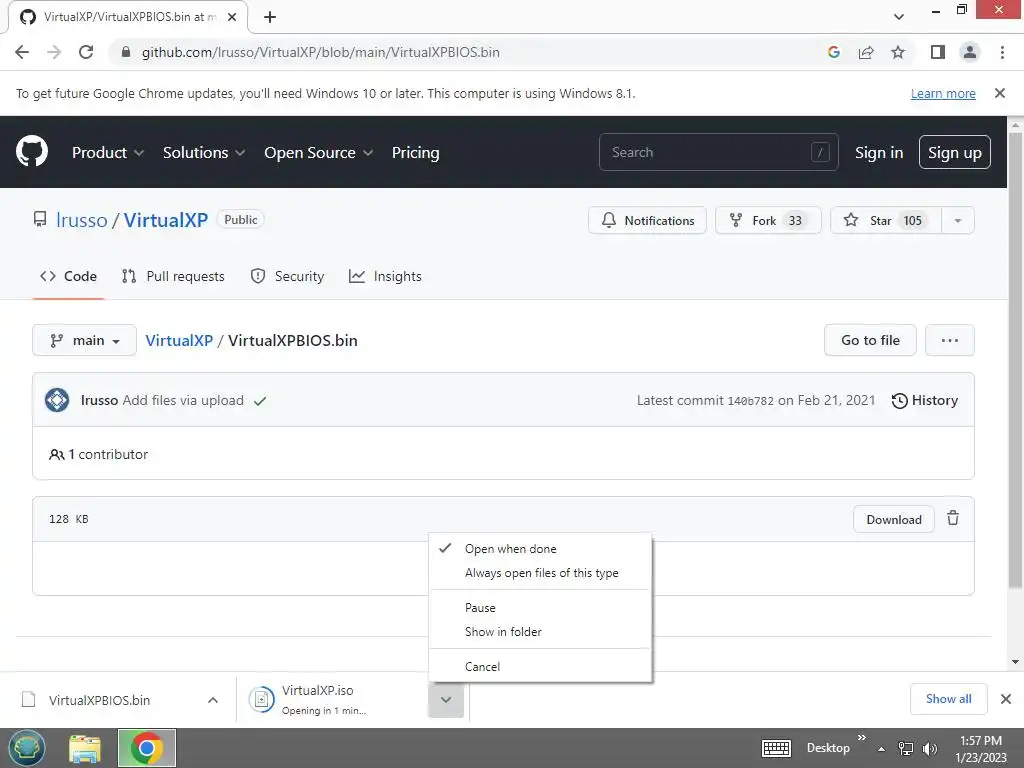Viewport: 1024px width, 768px height.
Task: Open VirtualXPBIOS.bin download options chevron
Action: [x=213, y=700]
